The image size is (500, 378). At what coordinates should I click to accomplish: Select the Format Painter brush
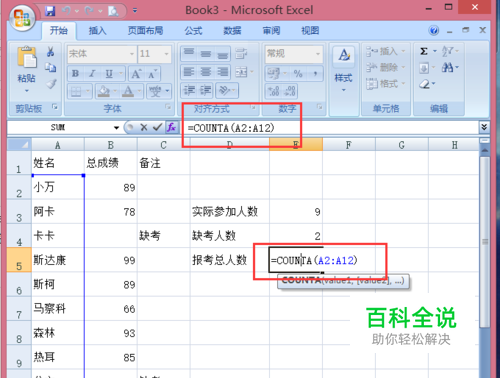[51, 84]
